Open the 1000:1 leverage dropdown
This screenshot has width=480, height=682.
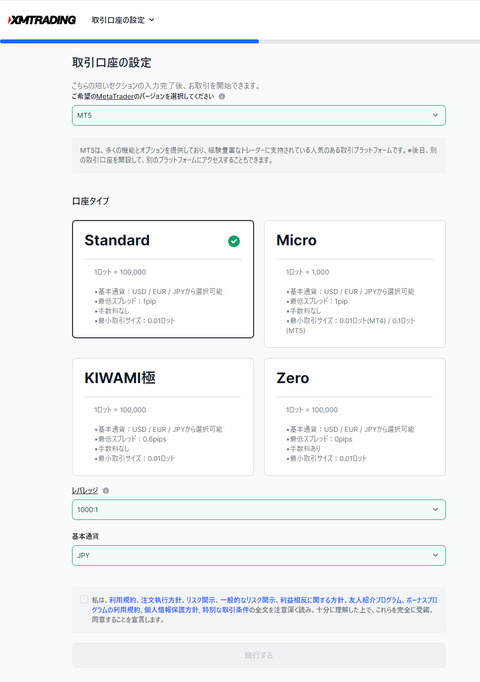[259, 509]
